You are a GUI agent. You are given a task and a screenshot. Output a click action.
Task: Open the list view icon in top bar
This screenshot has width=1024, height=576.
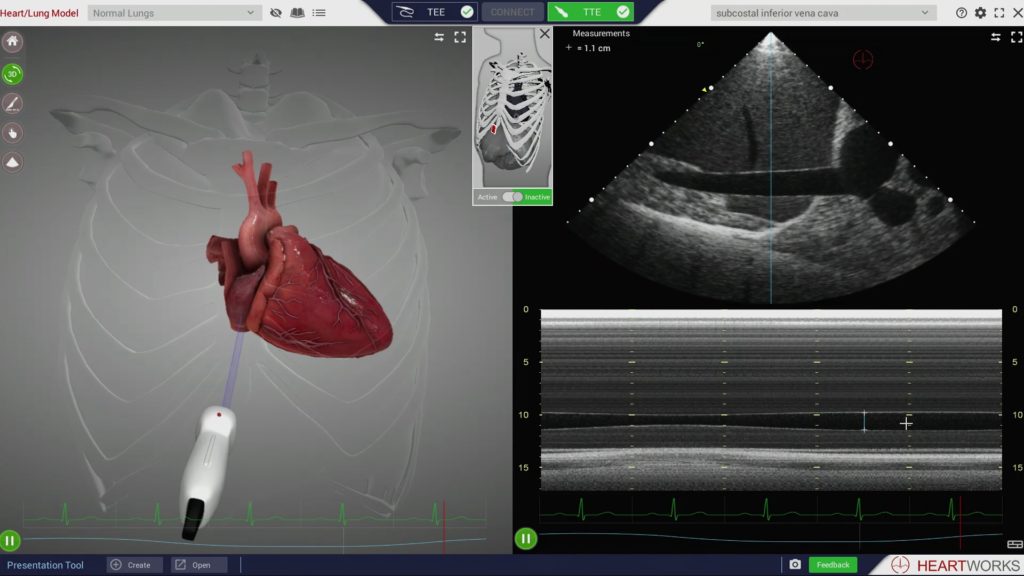[319, 13]
